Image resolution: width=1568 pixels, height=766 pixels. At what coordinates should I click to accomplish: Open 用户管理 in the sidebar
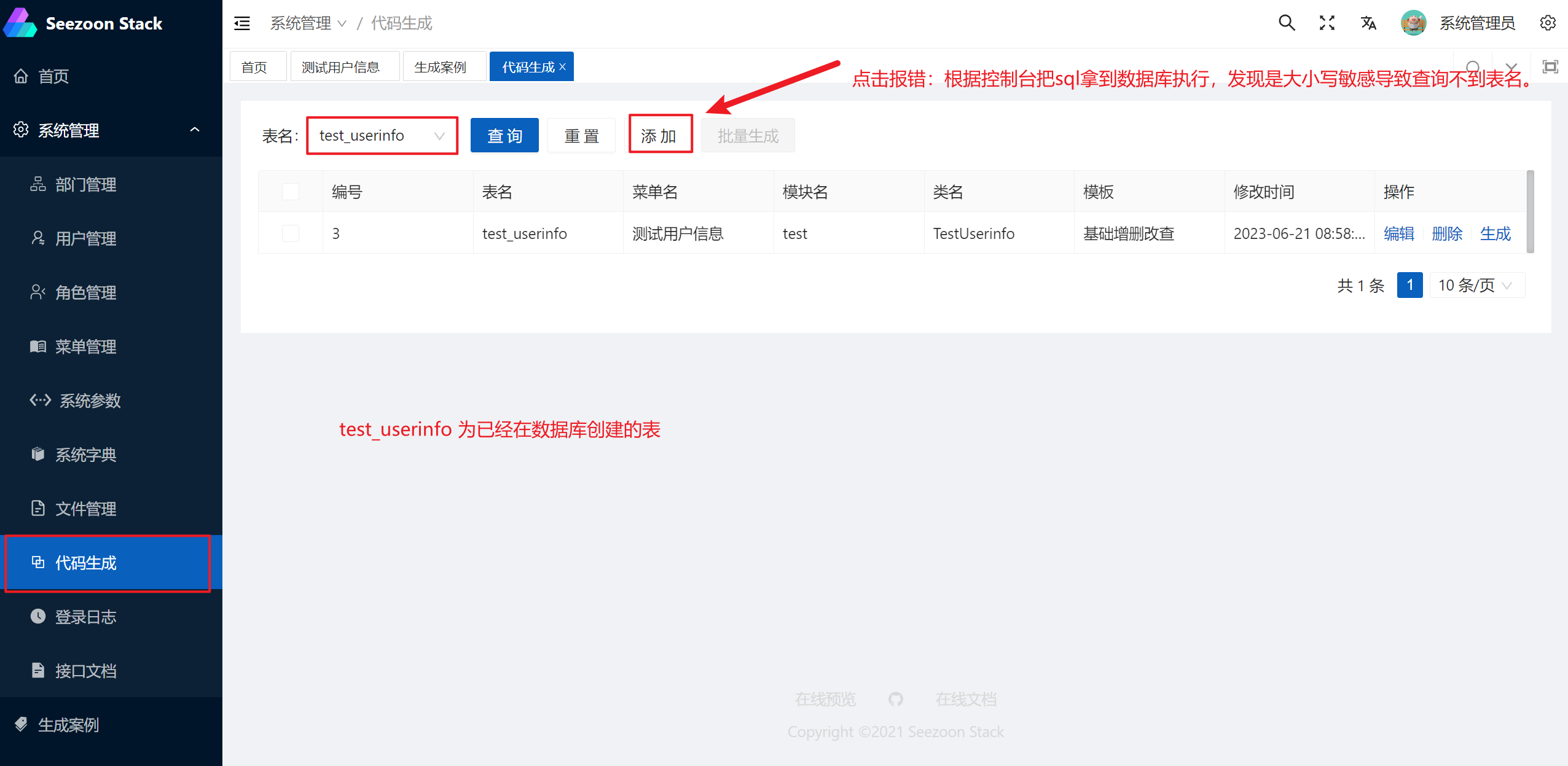click(85, 238)
